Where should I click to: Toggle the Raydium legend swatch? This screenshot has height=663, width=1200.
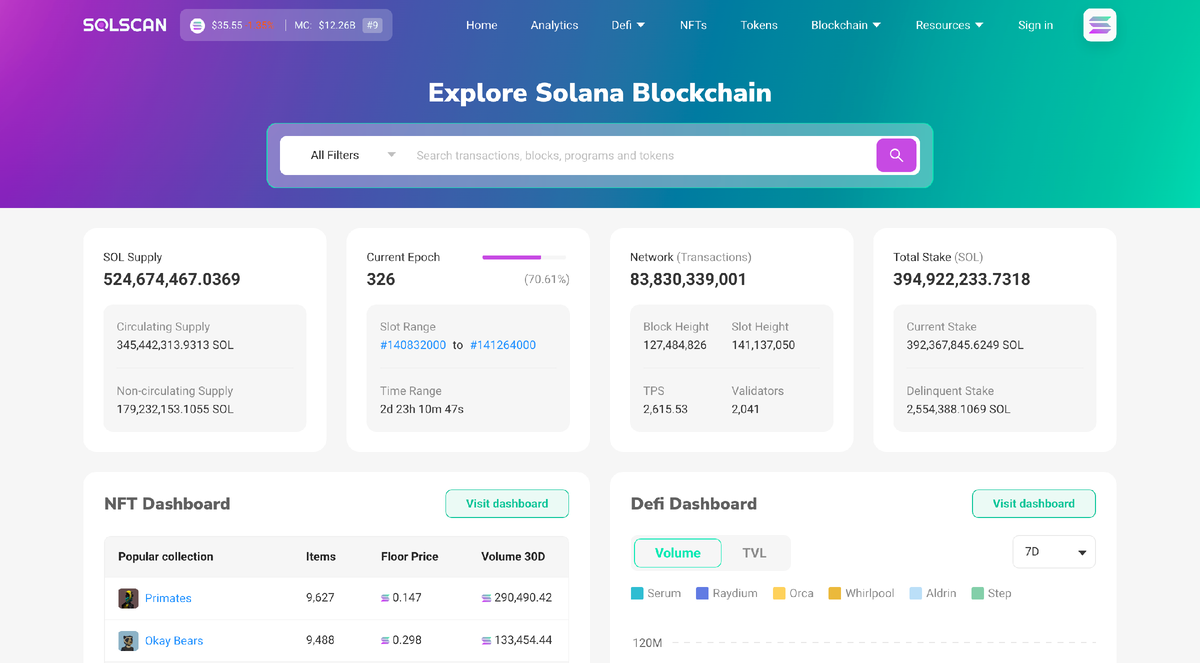pyautogui.click(x=702, y=593)
